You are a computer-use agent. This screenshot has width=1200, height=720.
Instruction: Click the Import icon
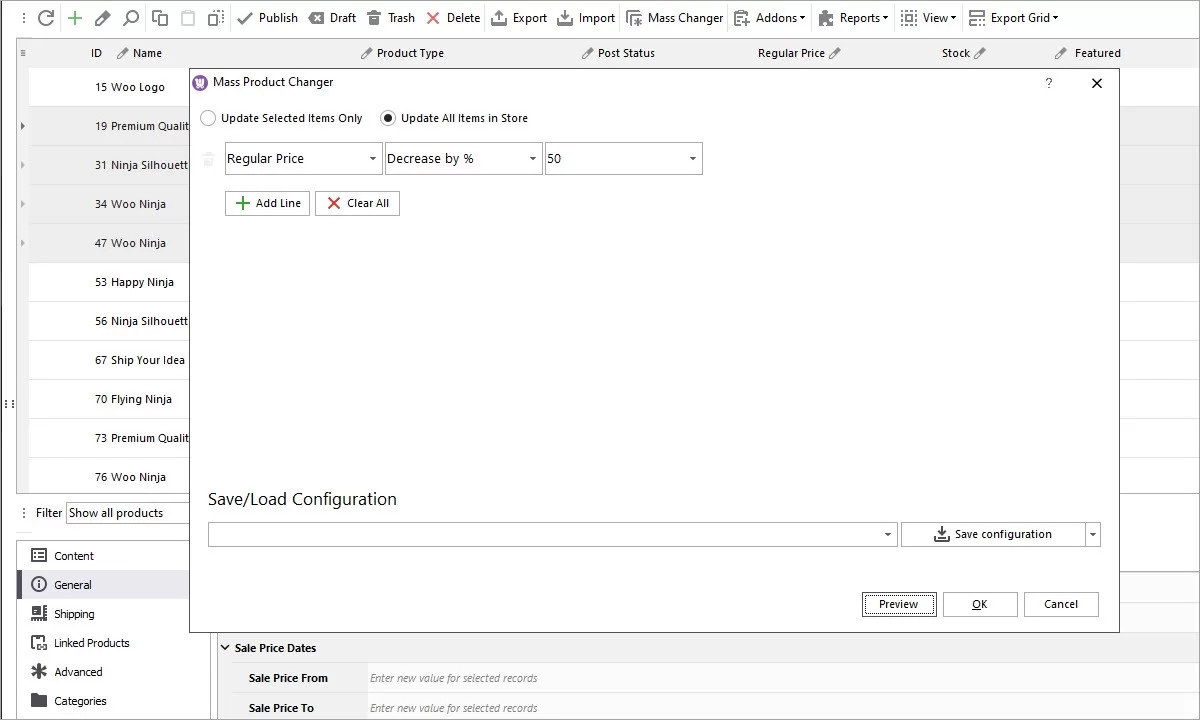567,17
